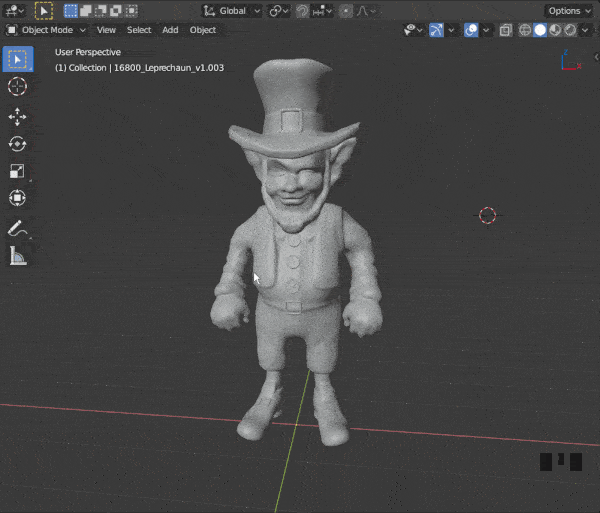Click the 'User Perspective' text label

click(x=88, y=52)
